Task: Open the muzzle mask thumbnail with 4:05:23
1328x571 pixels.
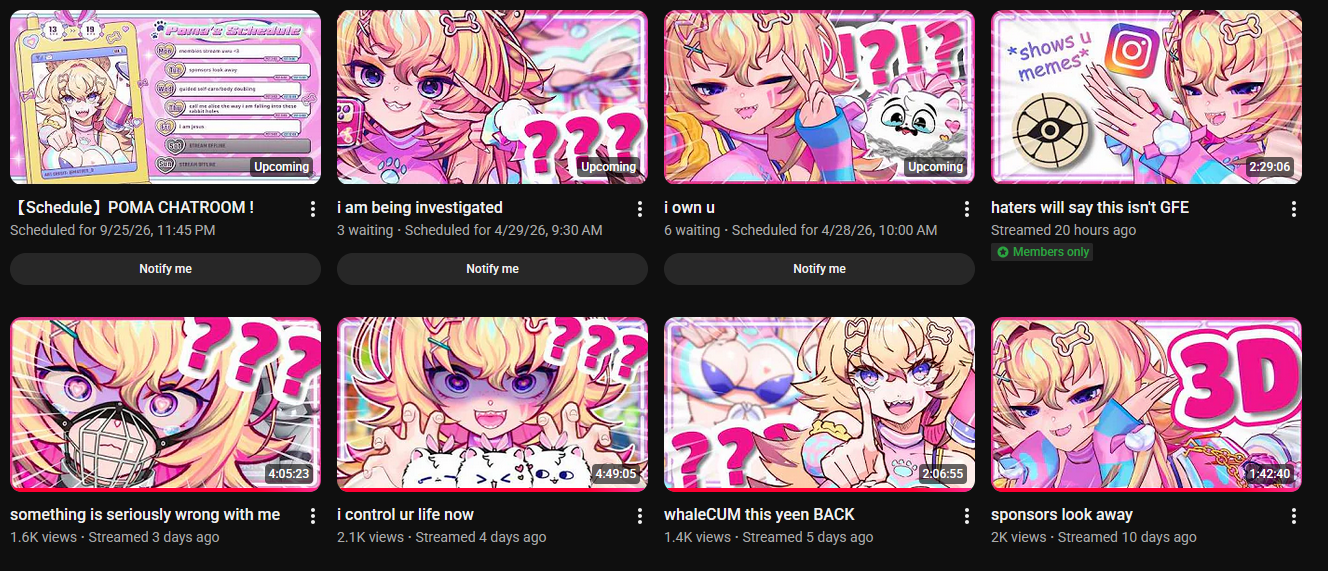Action: click(165, 404)
